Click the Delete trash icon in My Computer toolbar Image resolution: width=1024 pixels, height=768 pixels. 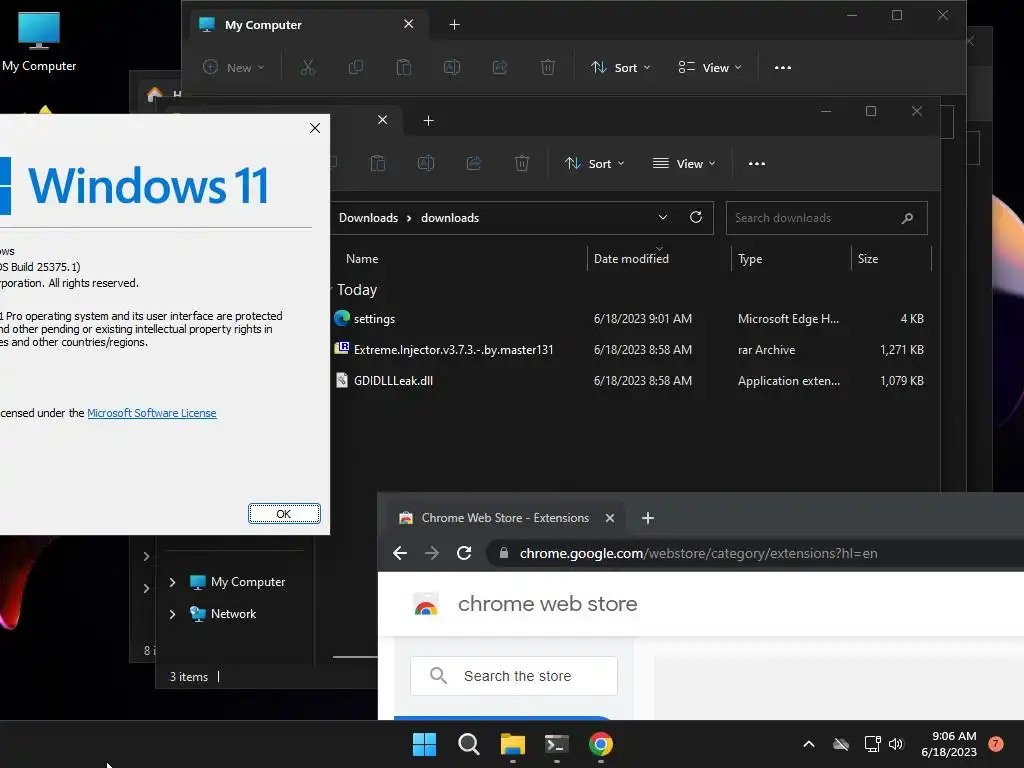548,67
